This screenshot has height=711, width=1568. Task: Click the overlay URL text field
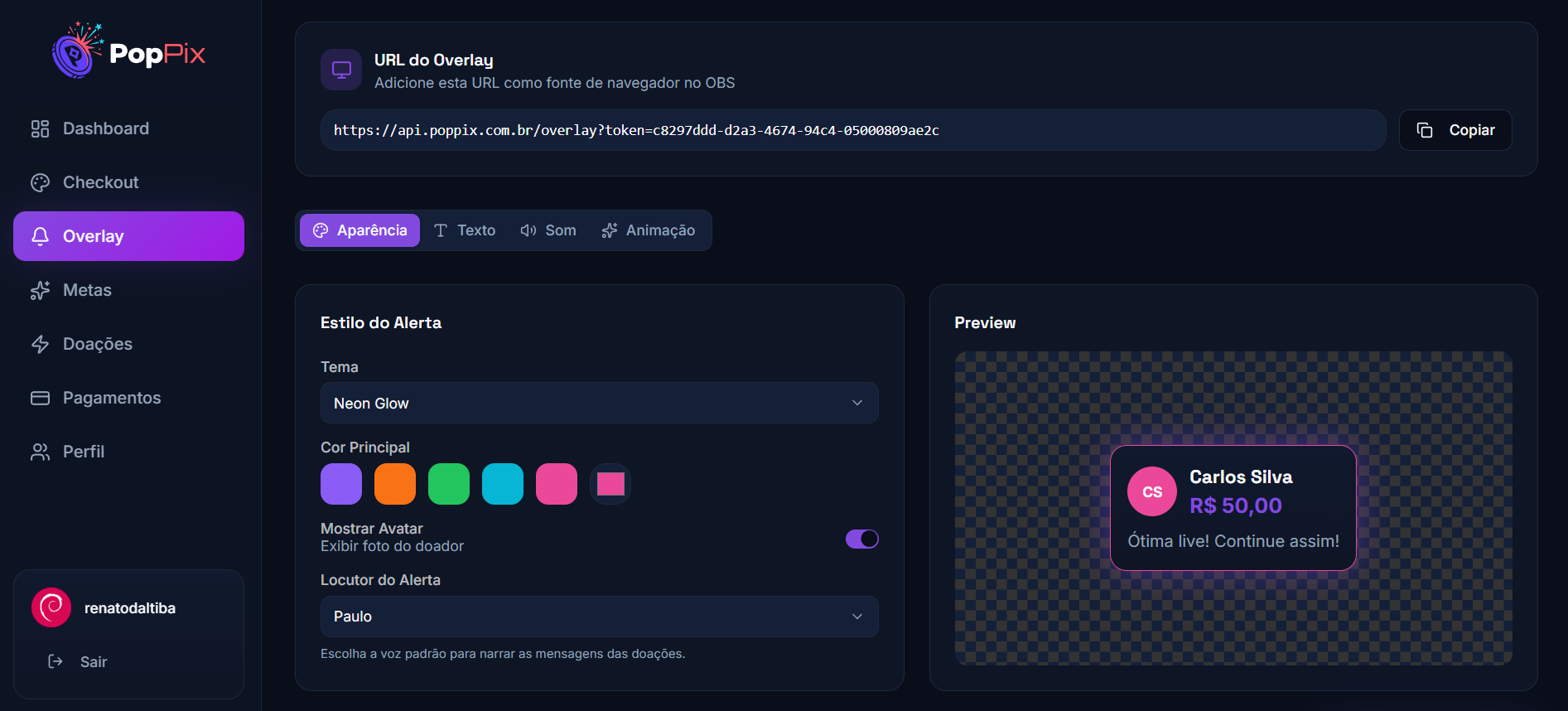coord(853,130)
